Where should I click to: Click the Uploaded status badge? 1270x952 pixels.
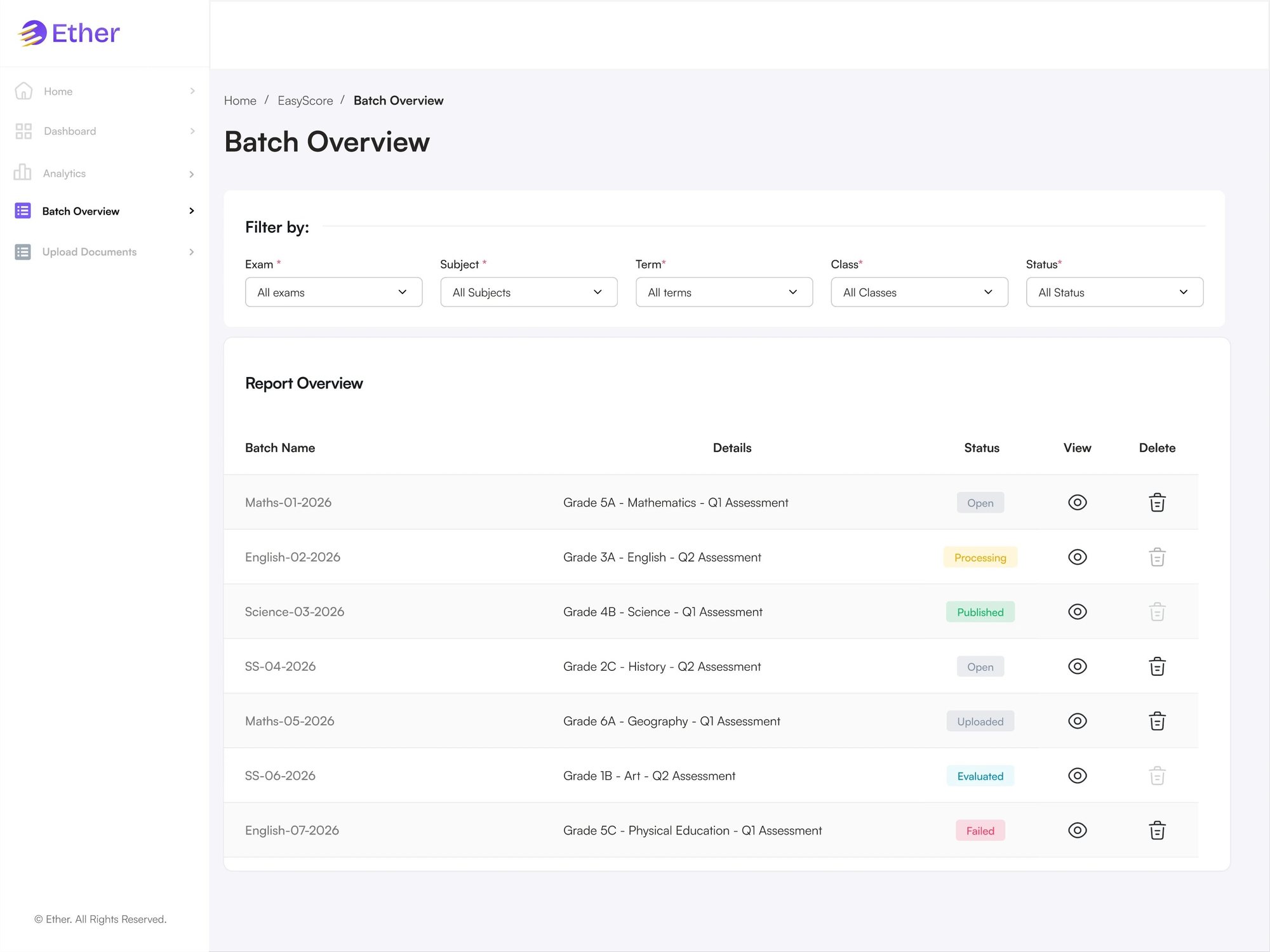980,721
